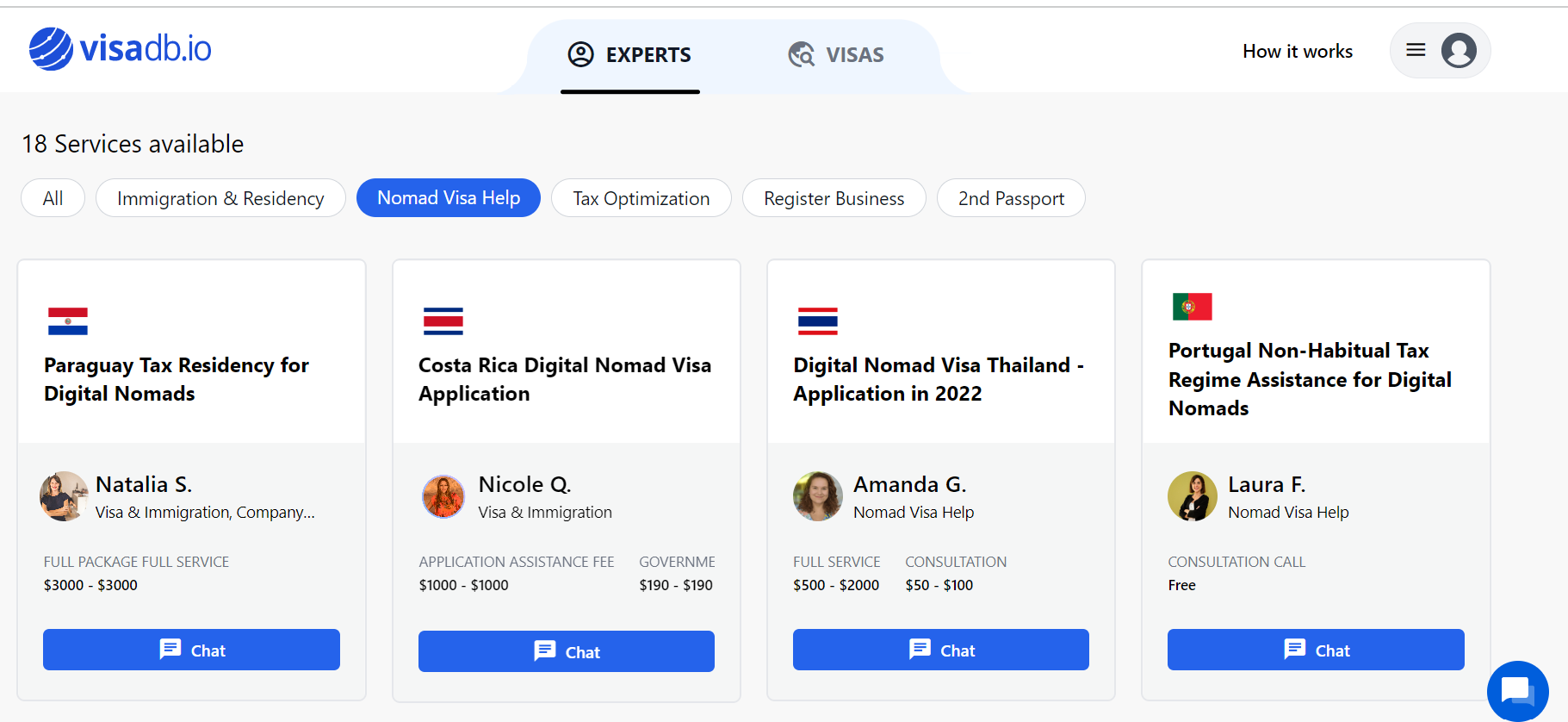Select the Register Business filter
The width and height of the screenshot is (1568, 722).
tap(834, 198)
